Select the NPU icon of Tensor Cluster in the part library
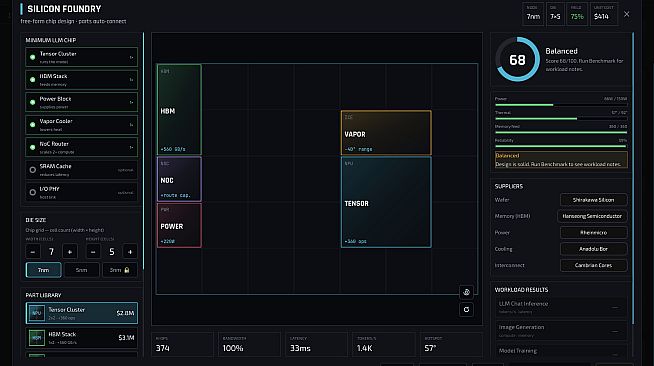The image size is (654, 366). (x=37, y=313)
